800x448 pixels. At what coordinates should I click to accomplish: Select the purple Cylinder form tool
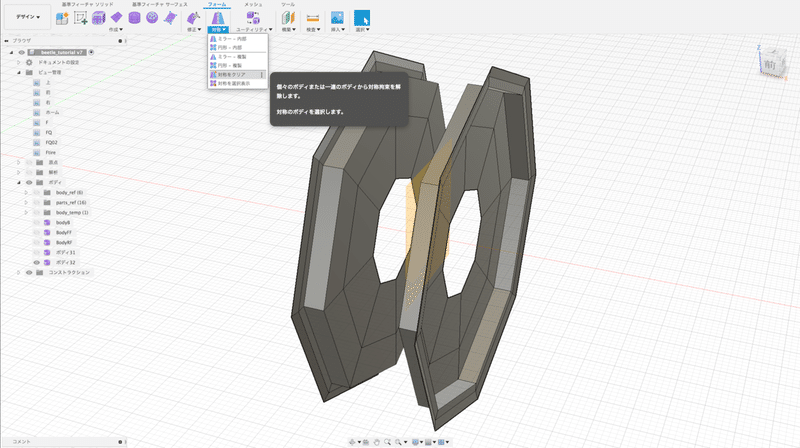(x=134, y=18)
